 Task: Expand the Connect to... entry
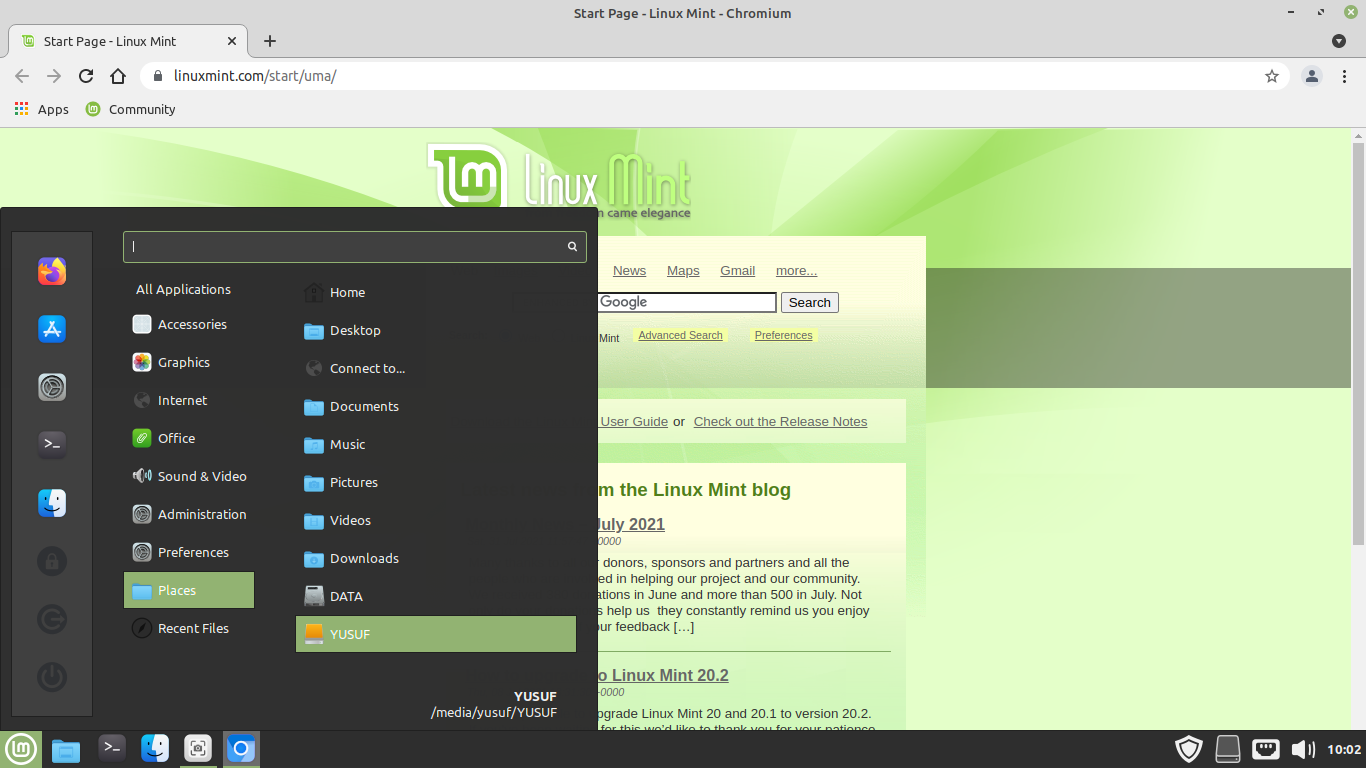pyautogui.click(x=366, y=368)
